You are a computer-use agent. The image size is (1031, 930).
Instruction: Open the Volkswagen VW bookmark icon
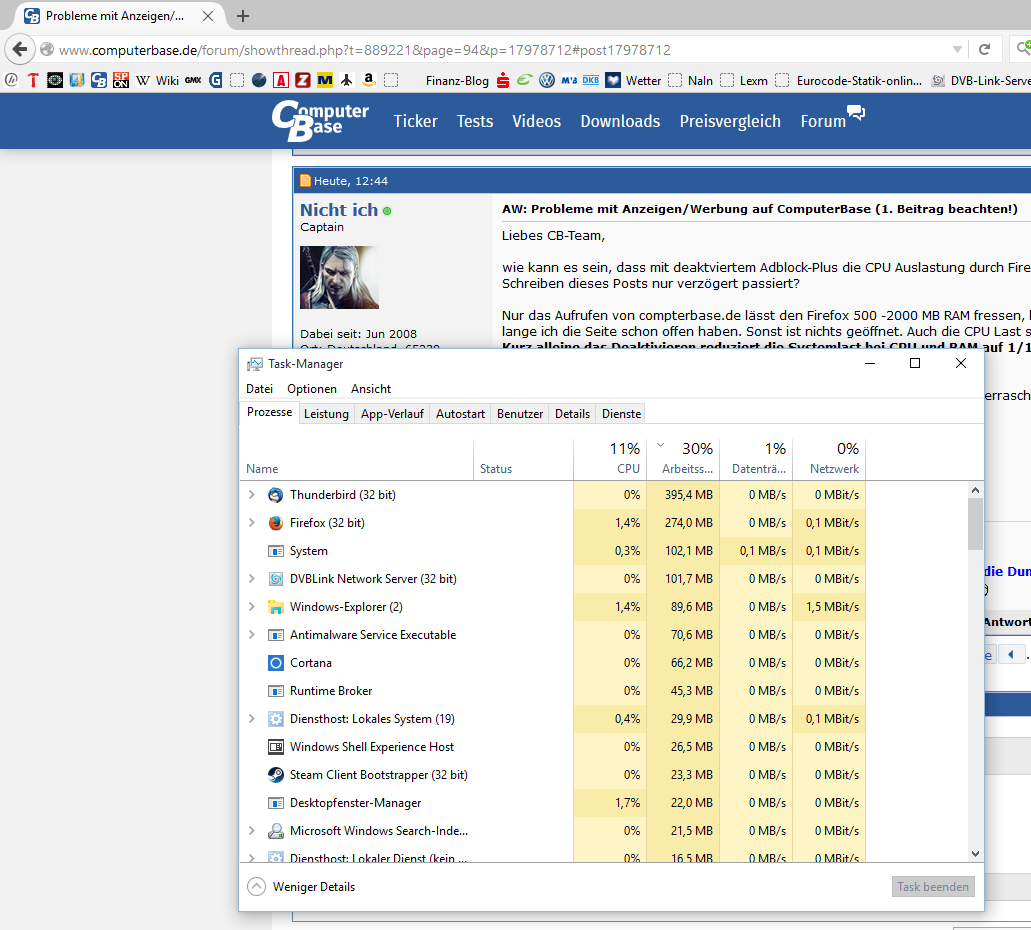tap(546, 80)
